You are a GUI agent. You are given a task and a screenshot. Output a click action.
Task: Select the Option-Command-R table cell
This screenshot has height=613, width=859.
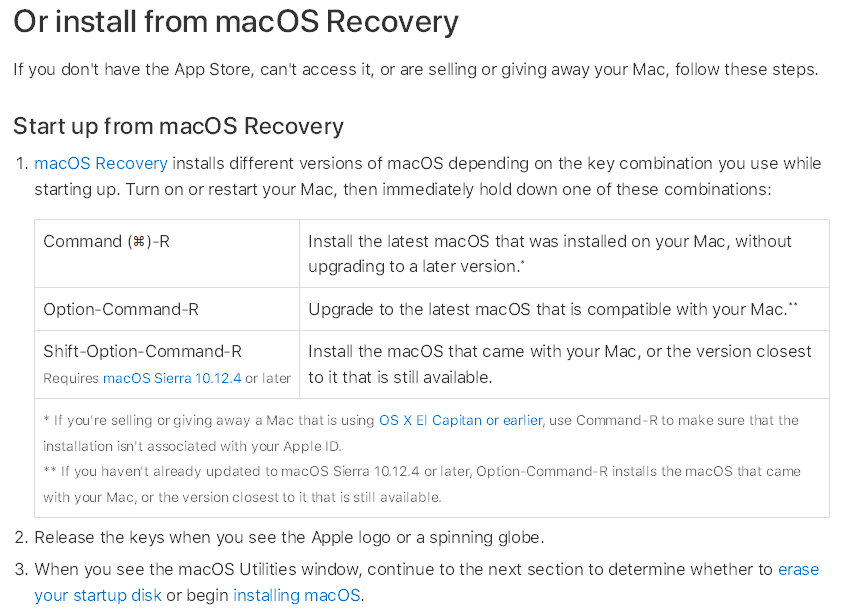tap(167, 309)
